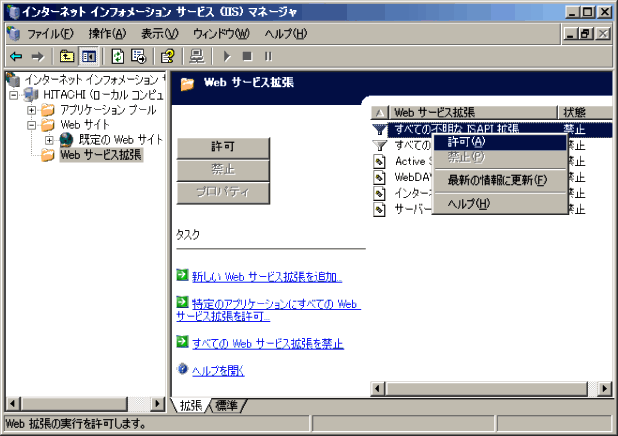Click the Pause toolbar icon
Screen dimensions: 618x436
(268, 57)
